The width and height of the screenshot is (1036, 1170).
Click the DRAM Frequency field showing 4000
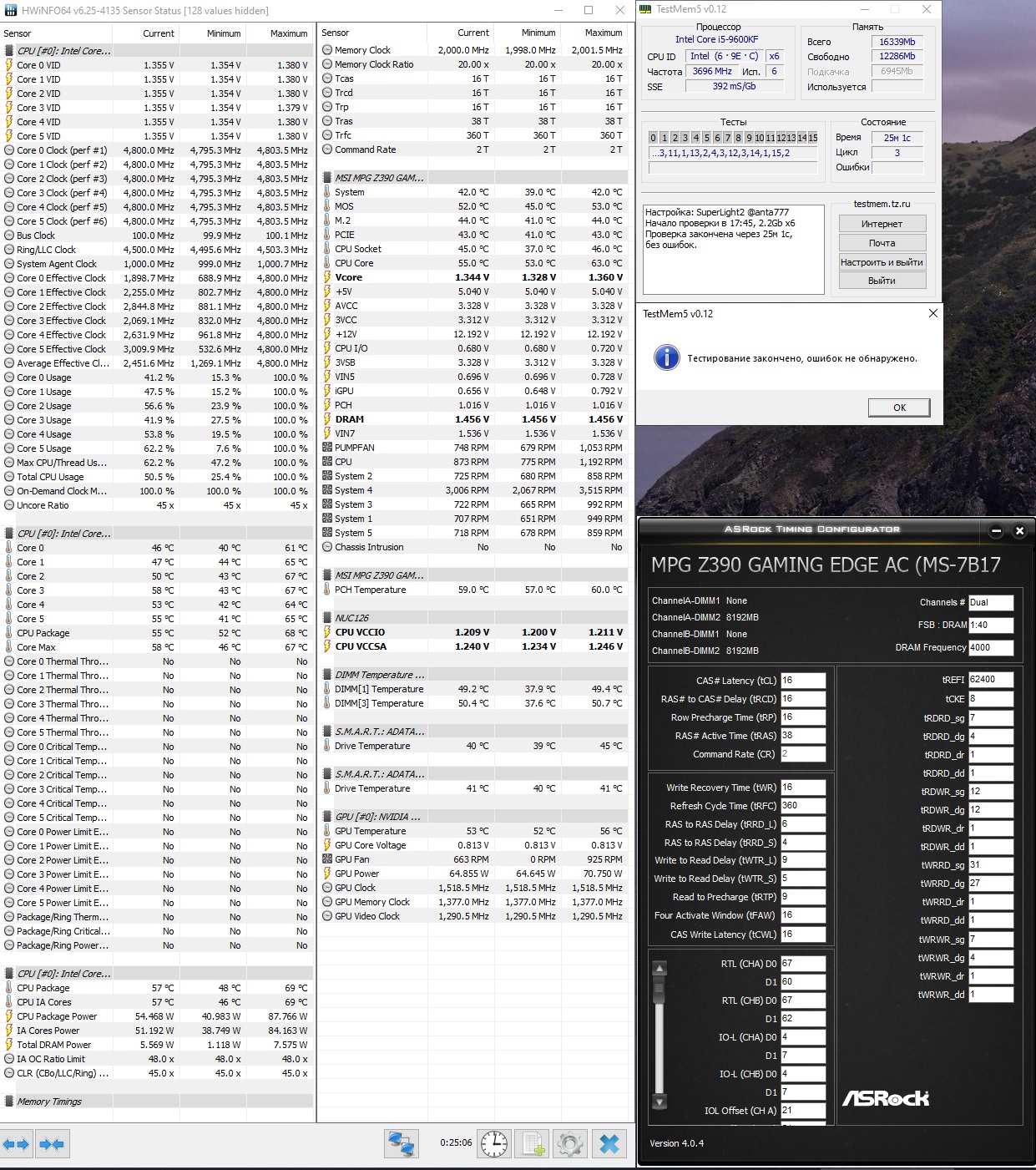(991, 647)
